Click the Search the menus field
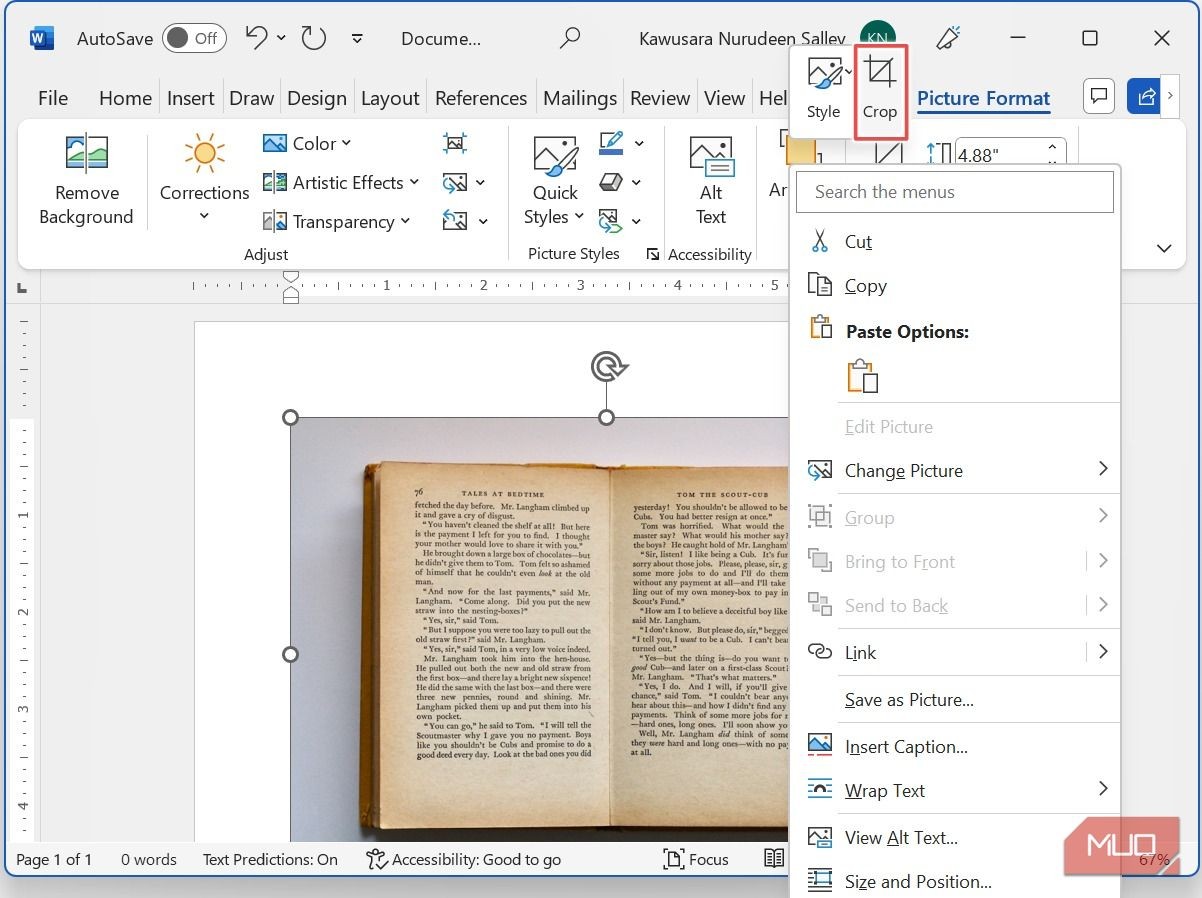The width and height of the screenshot is (1202, 898). tap(955, 192)
